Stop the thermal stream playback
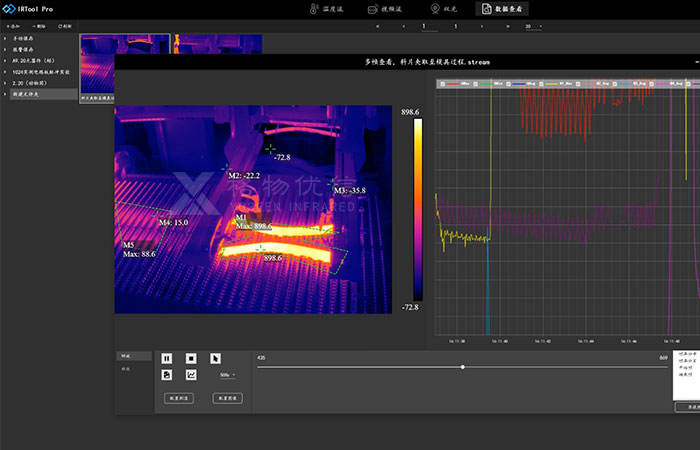 pos(191,358)
